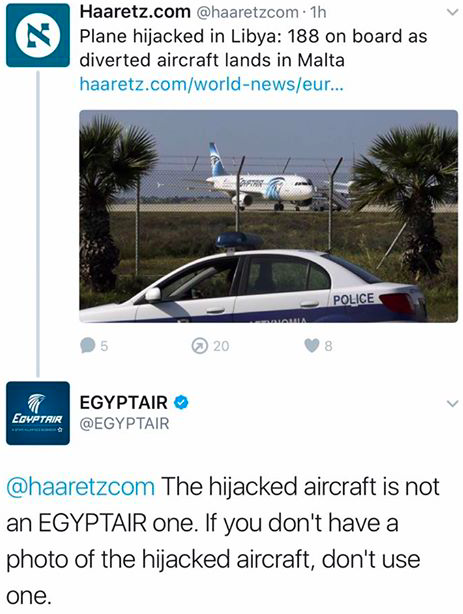Expand the EGYPTAIR tweet options chevron

(452, 403)
